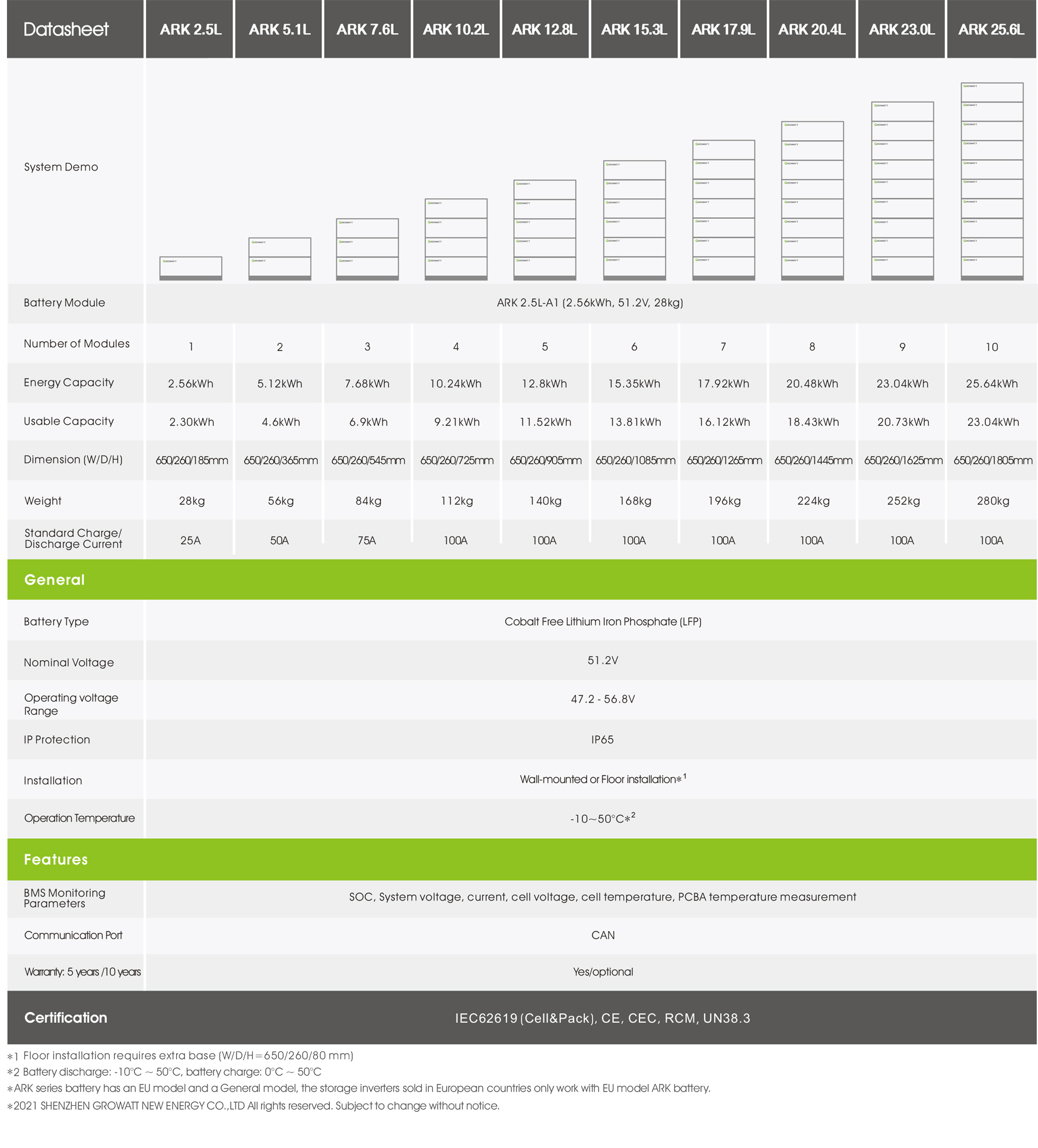Viewport: 1038px width, 1148px height.
Task: Click the Energy Capacity row label
Action: [69, 383]
